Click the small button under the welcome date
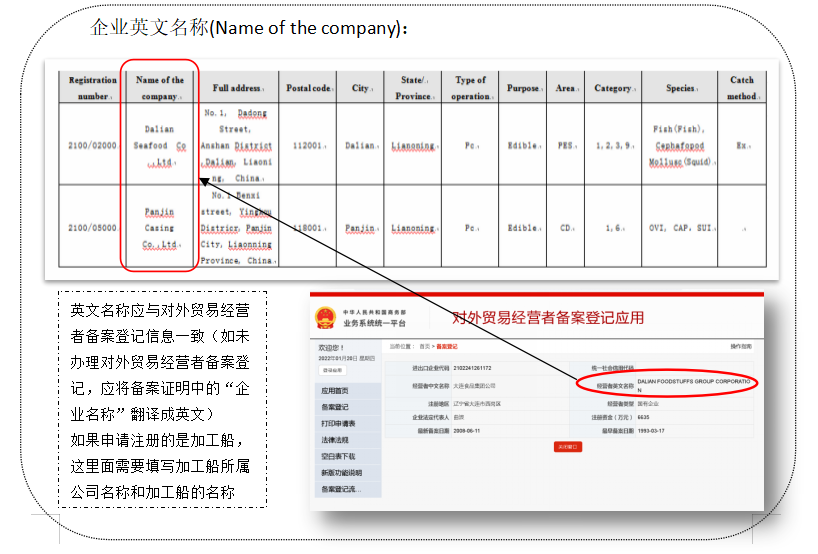Viewport: 818px width, 554px height. click(x=332, y=370)
